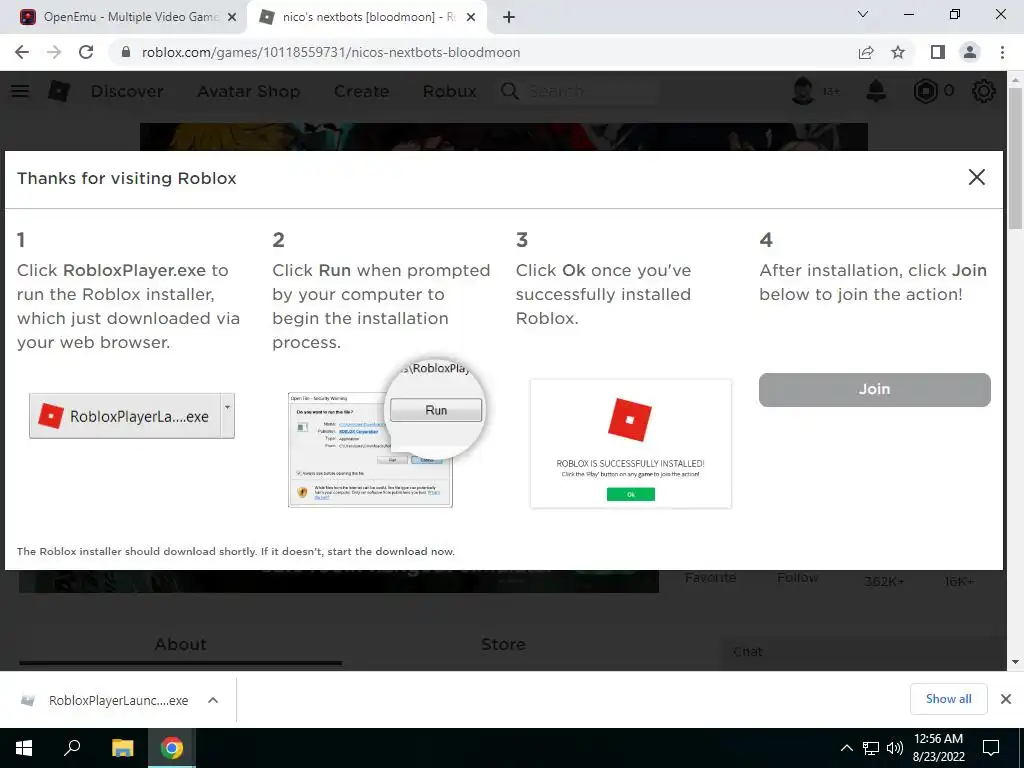Click the forward navigation arrow
Viewport: 1024px width, 768px height.
pos(54,52)
